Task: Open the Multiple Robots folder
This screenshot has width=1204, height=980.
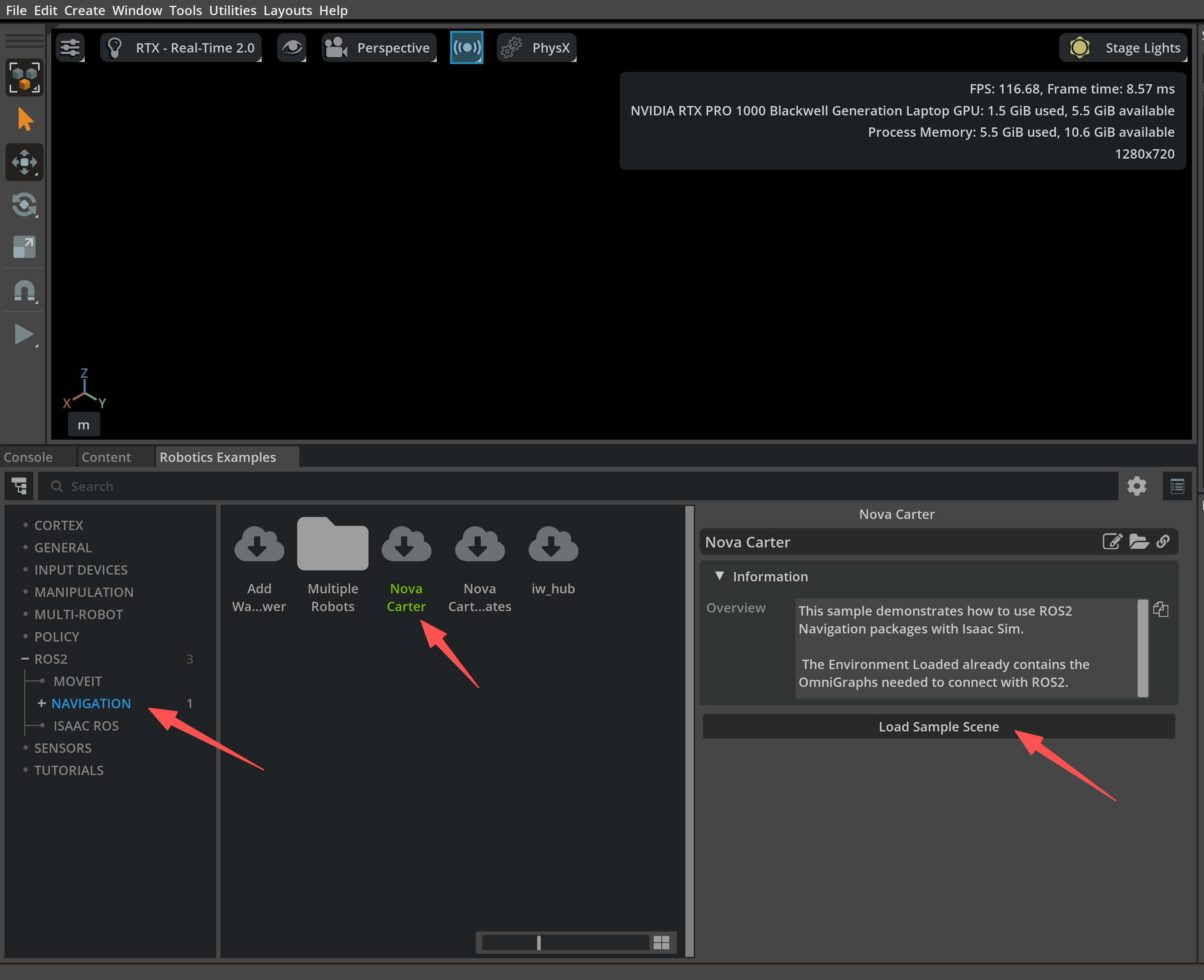Action: coord(332,565)
